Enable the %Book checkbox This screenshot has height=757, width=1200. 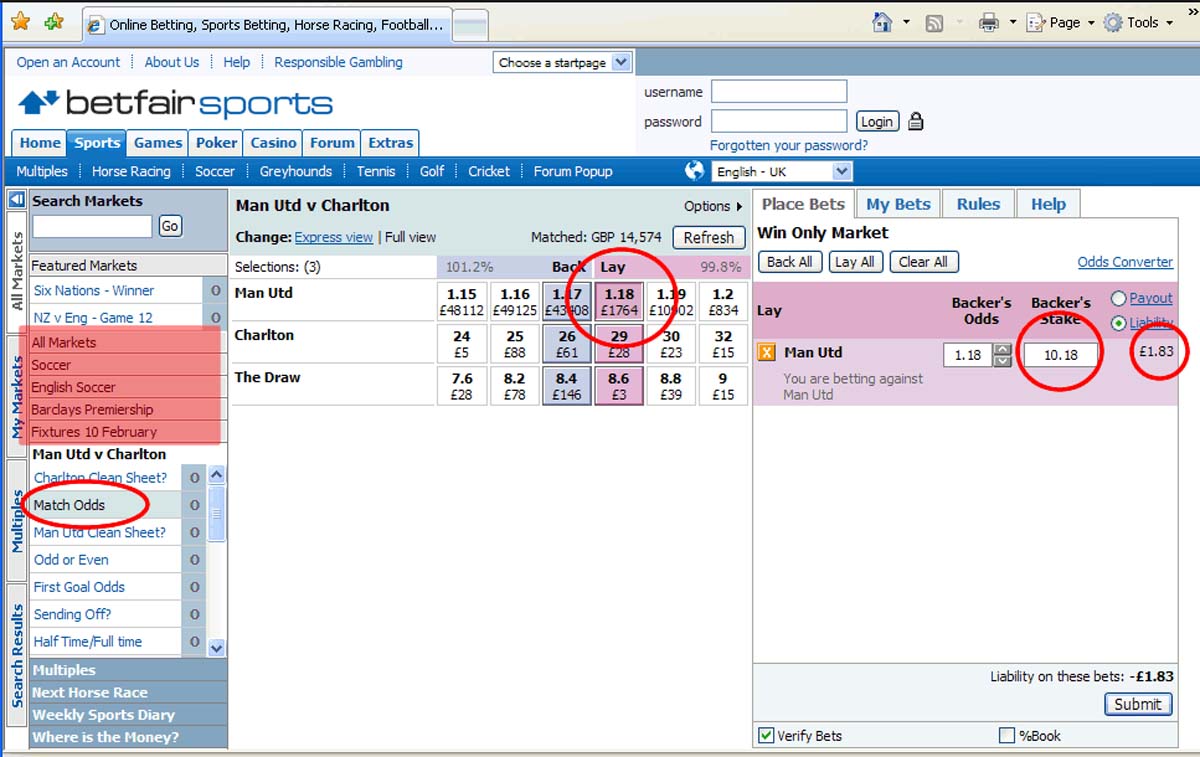pos(1007,736)
